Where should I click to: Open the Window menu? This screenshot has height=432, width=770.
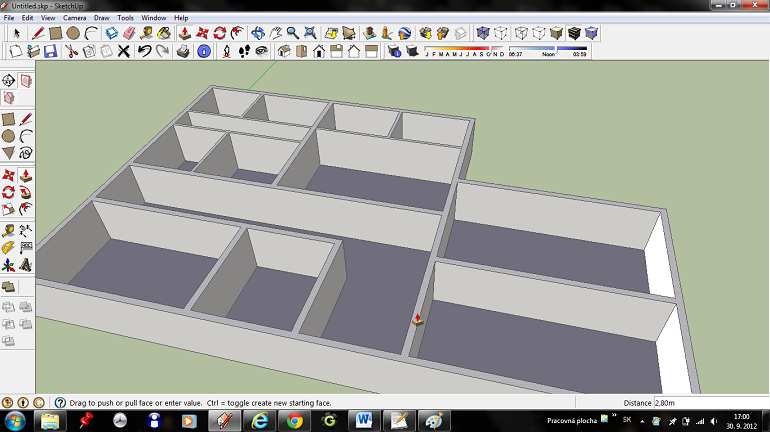click(x=154, y=18)
